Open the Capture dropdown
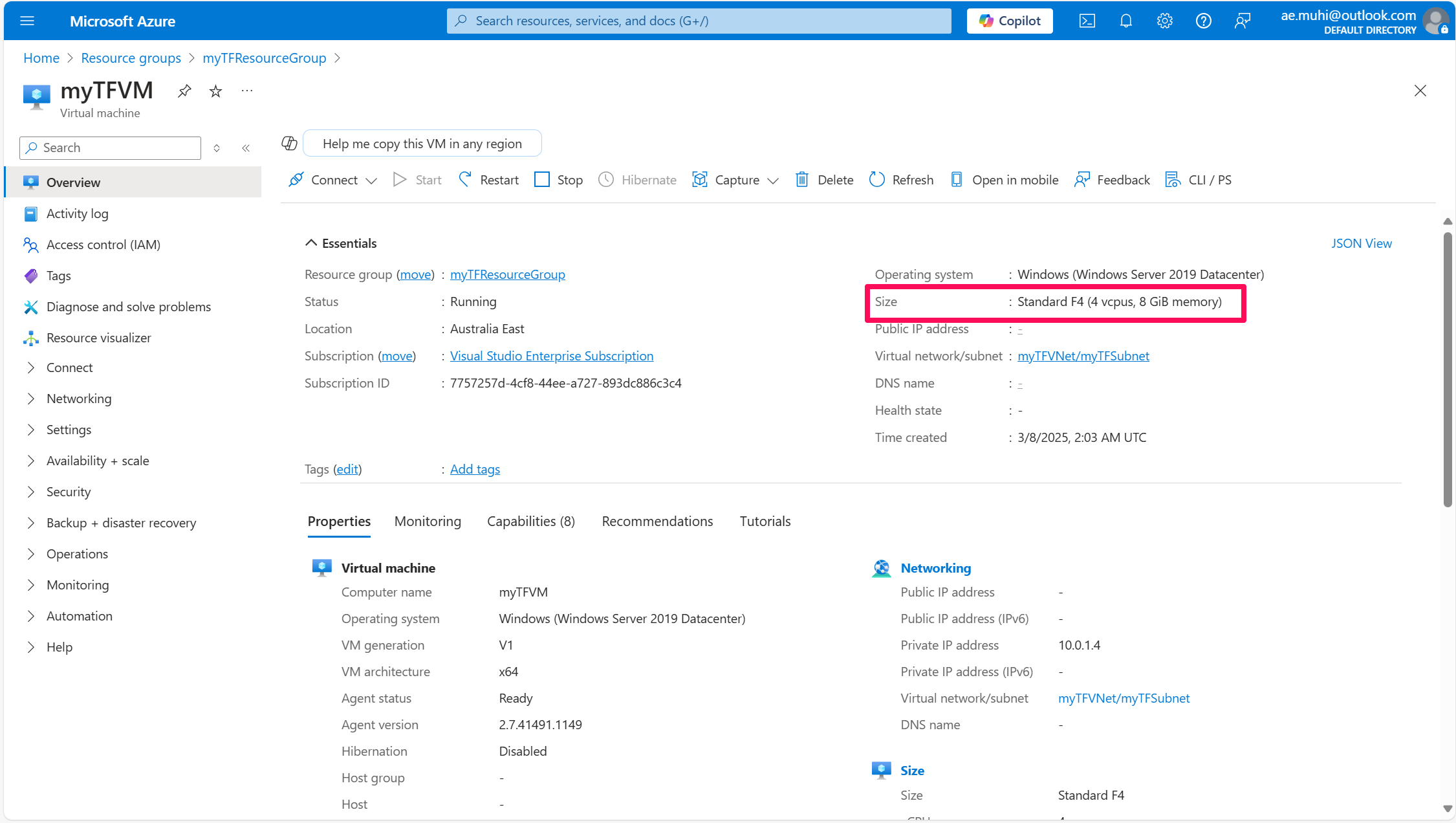The width and height of the screenshot is (1456, 823). (x=735, y=180)
